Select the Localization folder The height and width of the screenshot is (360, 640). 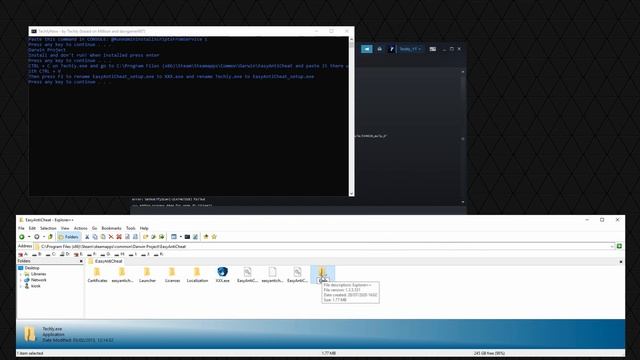[197, 275]
